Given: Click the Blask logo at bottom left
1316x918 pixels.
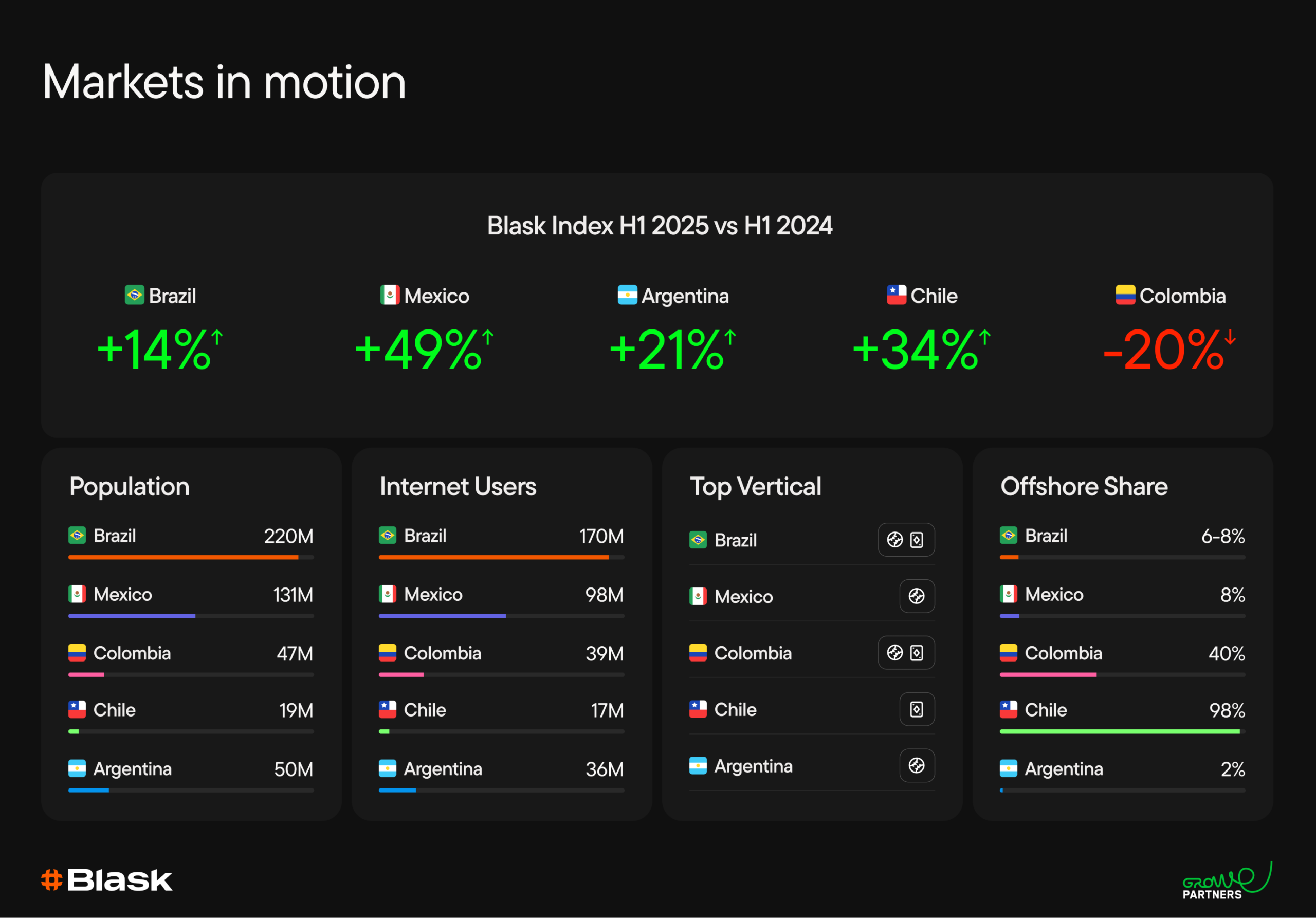Looking at the screenshot, I should (x=106, y=880).
